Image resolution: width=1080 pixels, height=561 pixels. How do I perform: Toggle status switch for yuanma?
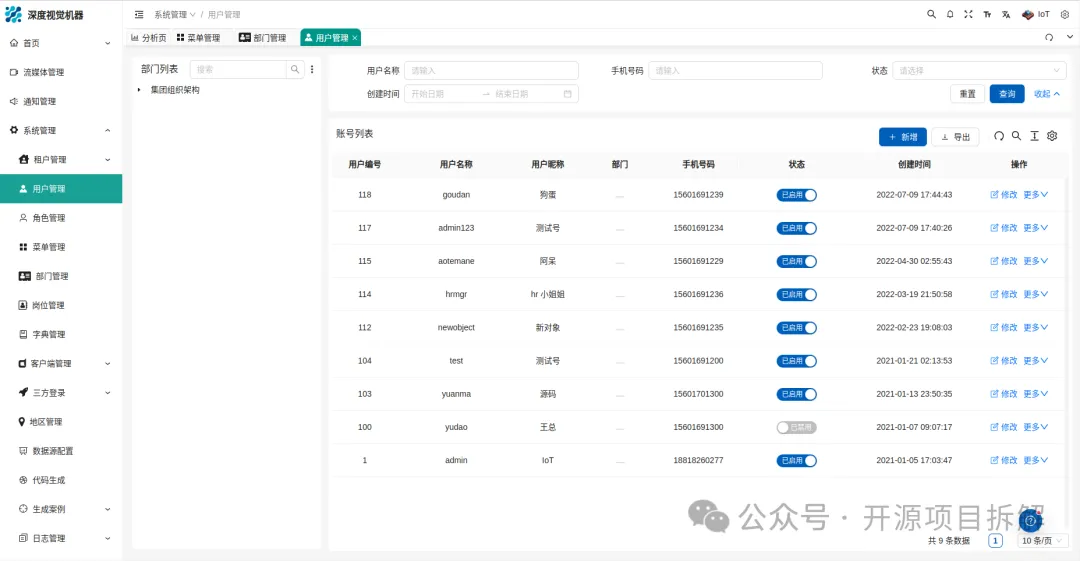tap(796, 394)
